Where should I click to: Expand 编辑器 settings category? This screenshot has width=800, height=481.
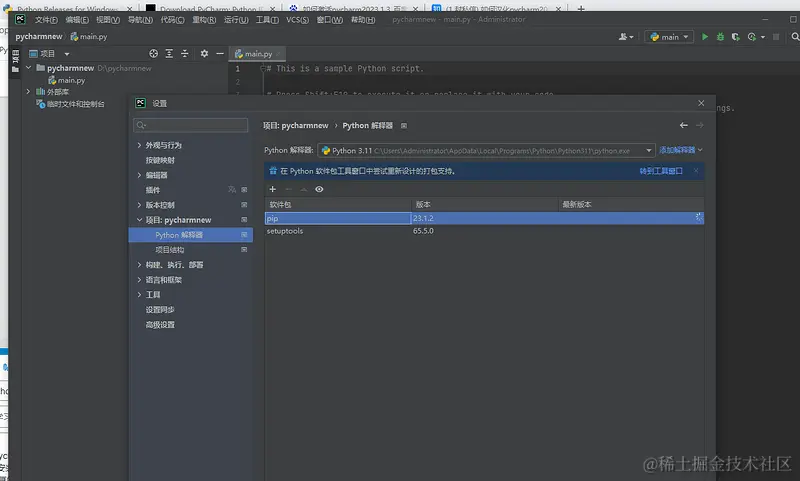coord(139,175)
